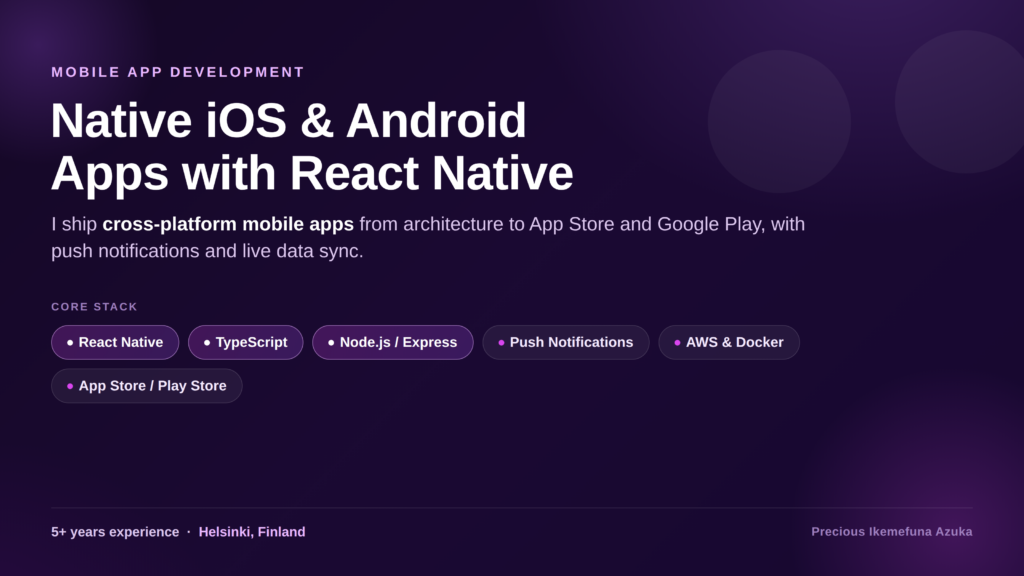Click the bold phrase 'cross-platform mobile apps'
Screen dimensions: 1024x576
[228, 224]
